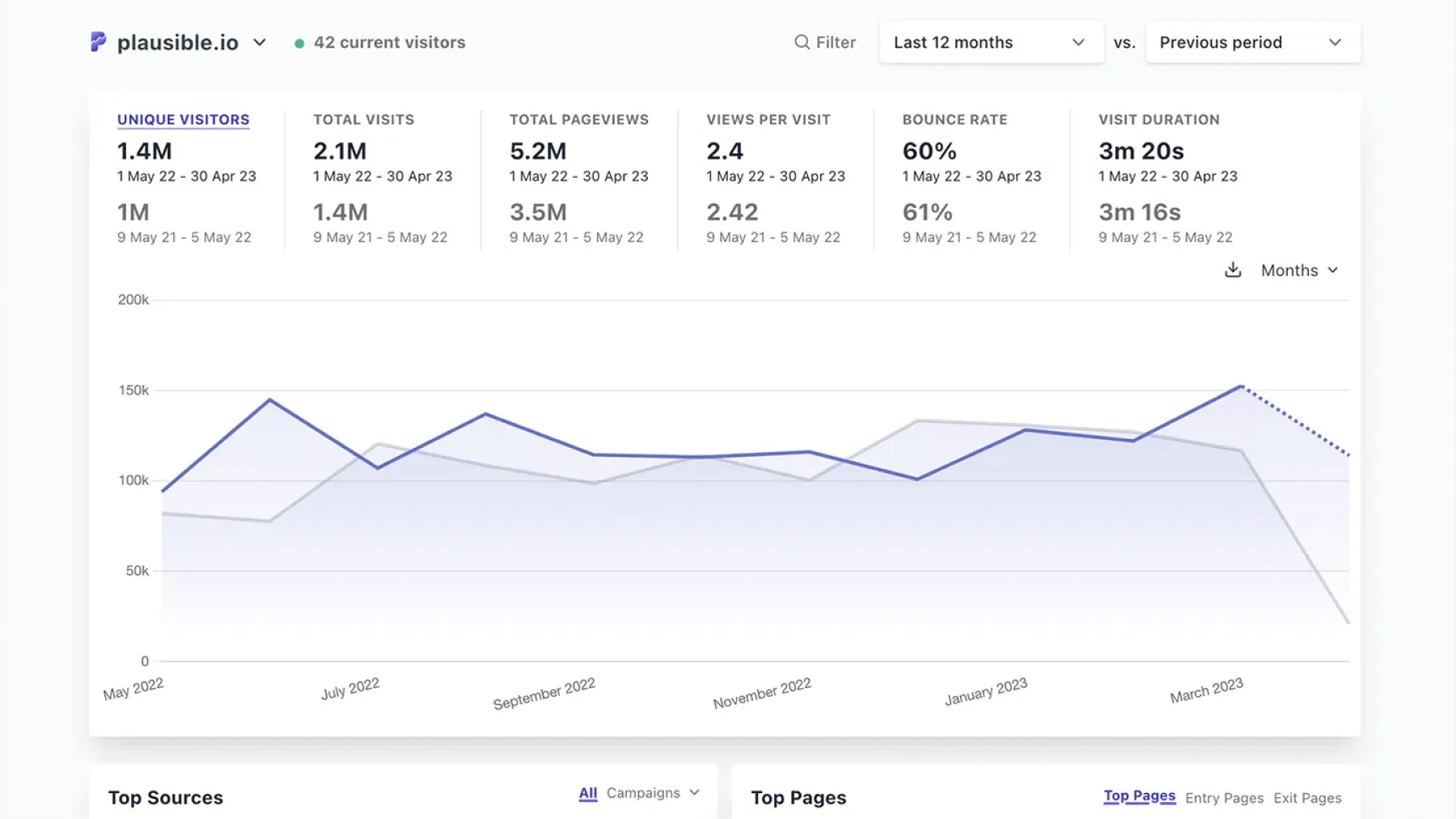1456x819 pixels.
Task: Click the Top Sources heading
Action: point(166,798)
